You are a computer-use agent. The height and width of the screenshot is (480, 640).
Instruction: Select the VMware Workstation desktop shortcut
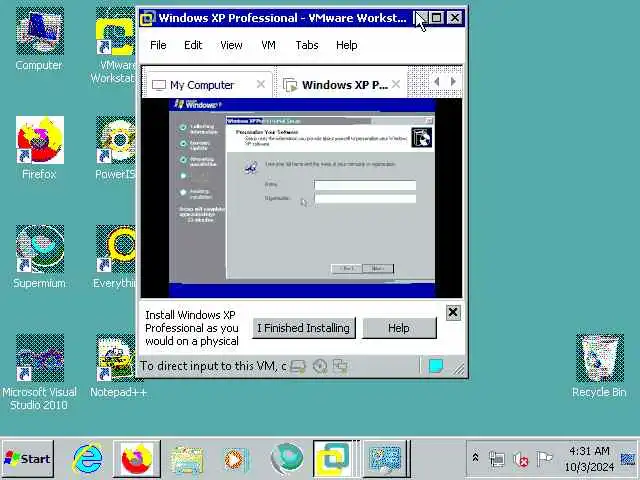(116, 45)
